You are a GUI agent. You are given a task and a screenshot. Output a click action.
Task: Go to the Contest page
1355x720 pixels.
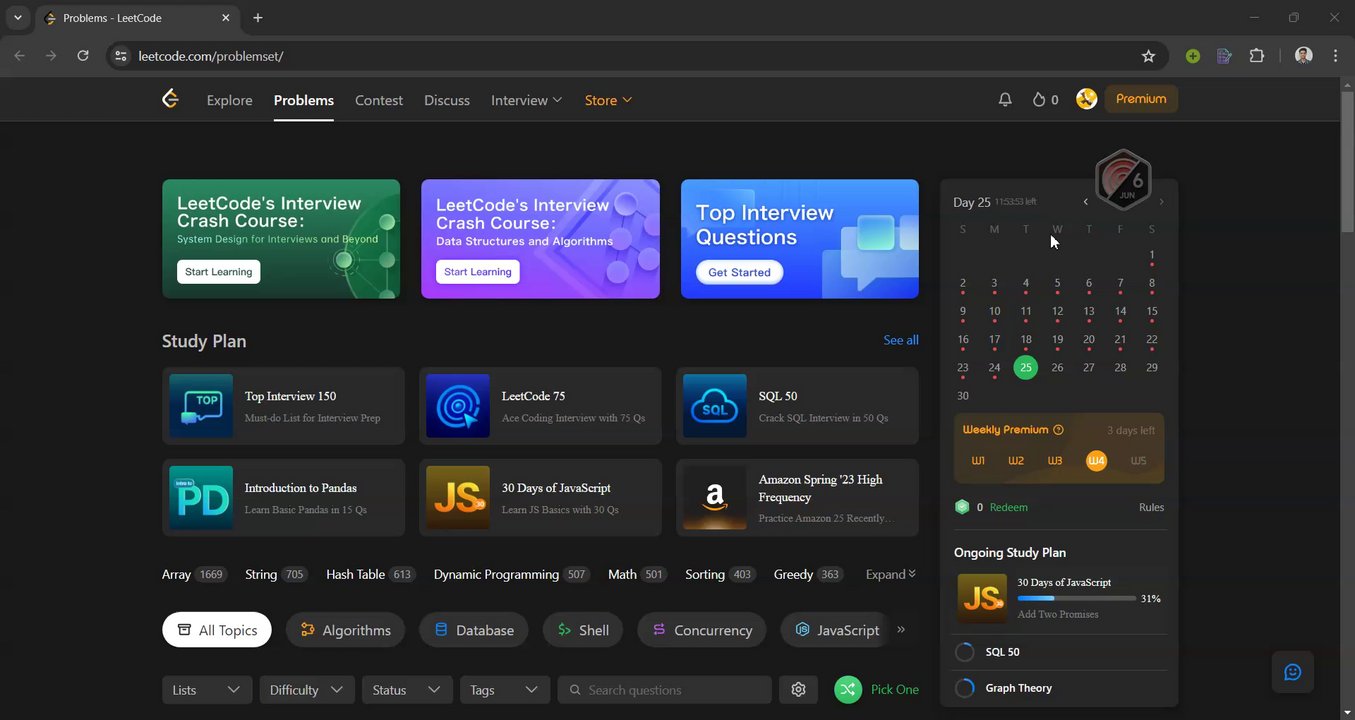click(379, 100)
